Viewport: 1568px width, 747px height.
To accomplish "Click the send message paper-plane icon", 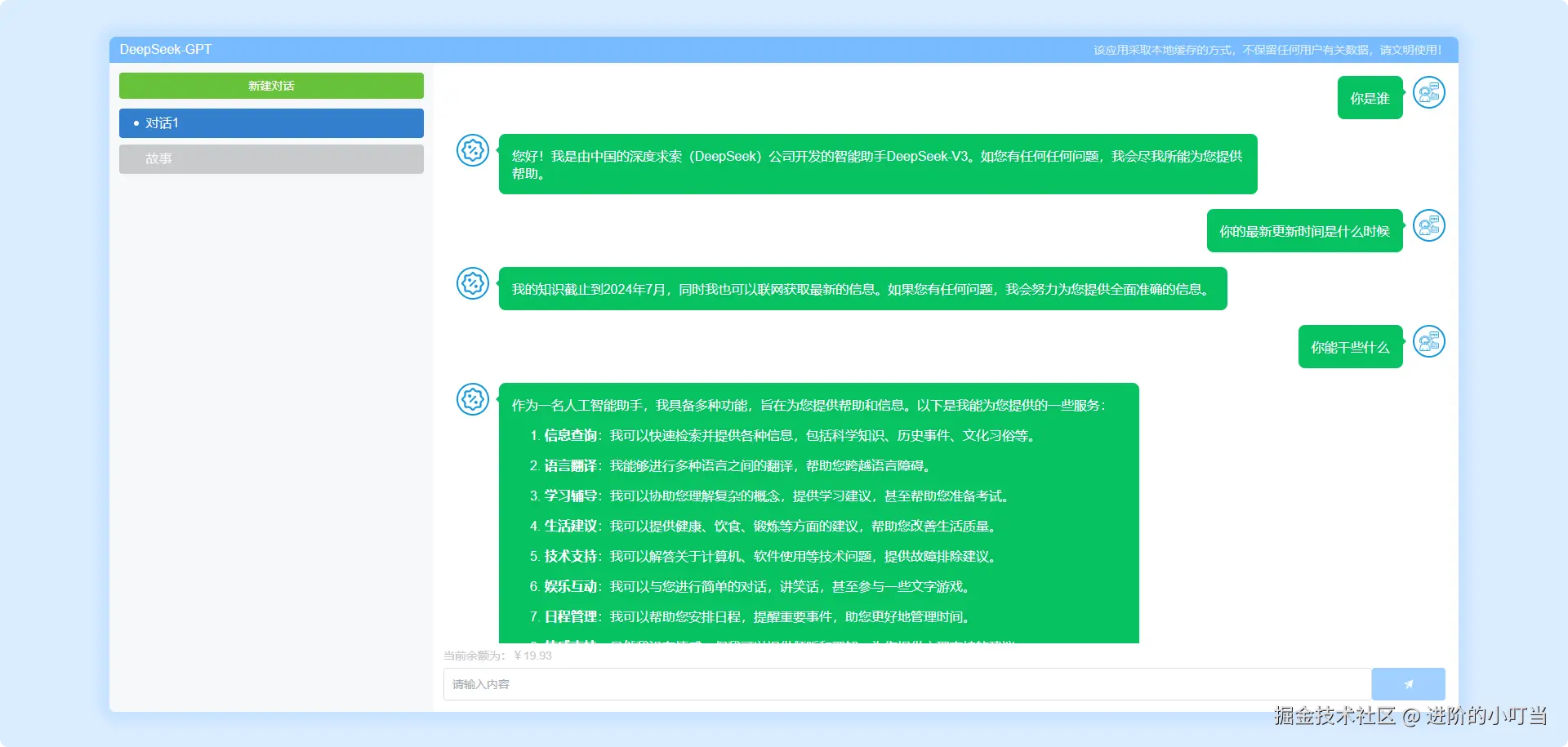I will tap(1407, 684).
